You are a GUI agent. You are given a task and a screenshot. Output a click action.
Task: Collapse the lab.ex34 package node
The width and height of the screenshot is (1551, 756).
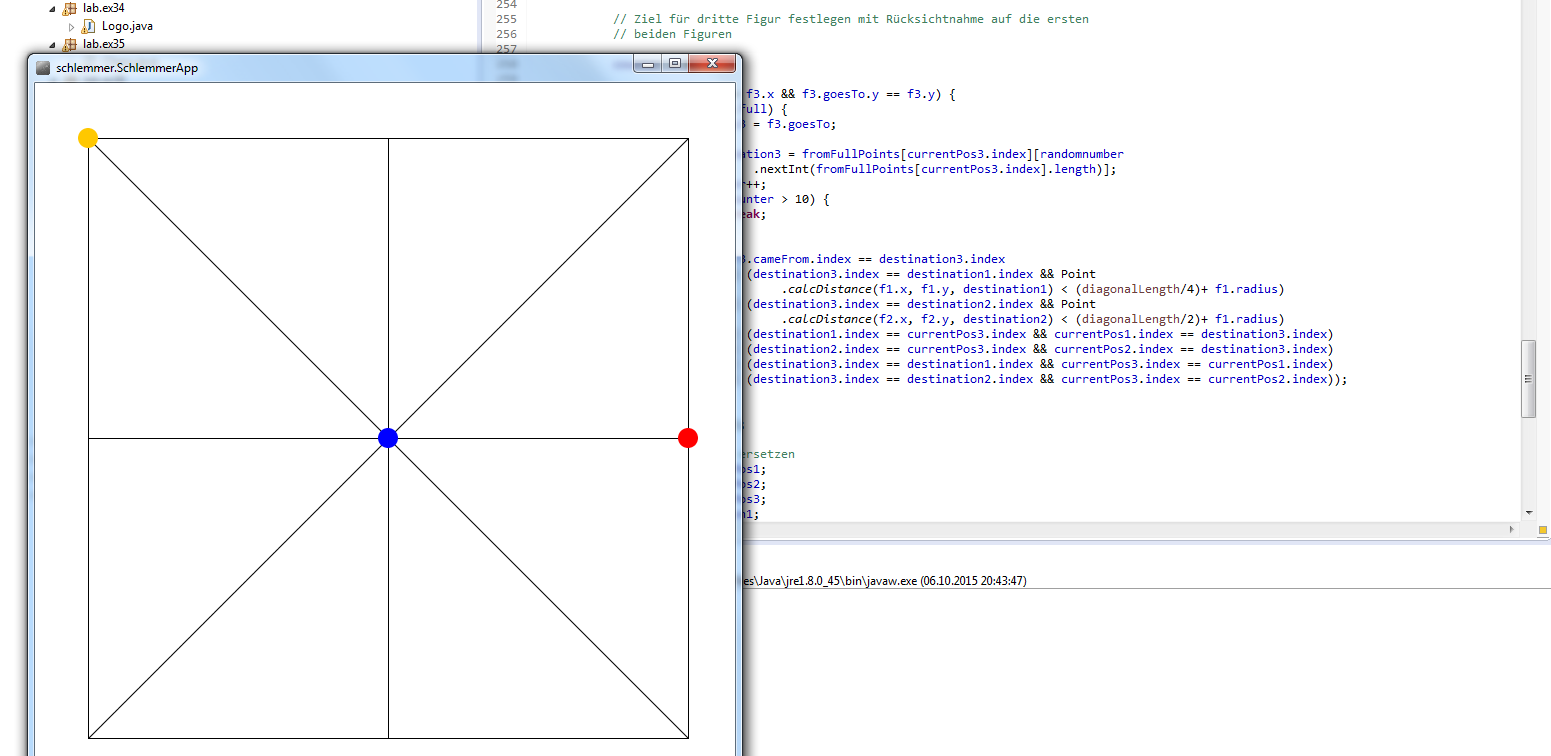pyautogui.click(x=52, y=8)
